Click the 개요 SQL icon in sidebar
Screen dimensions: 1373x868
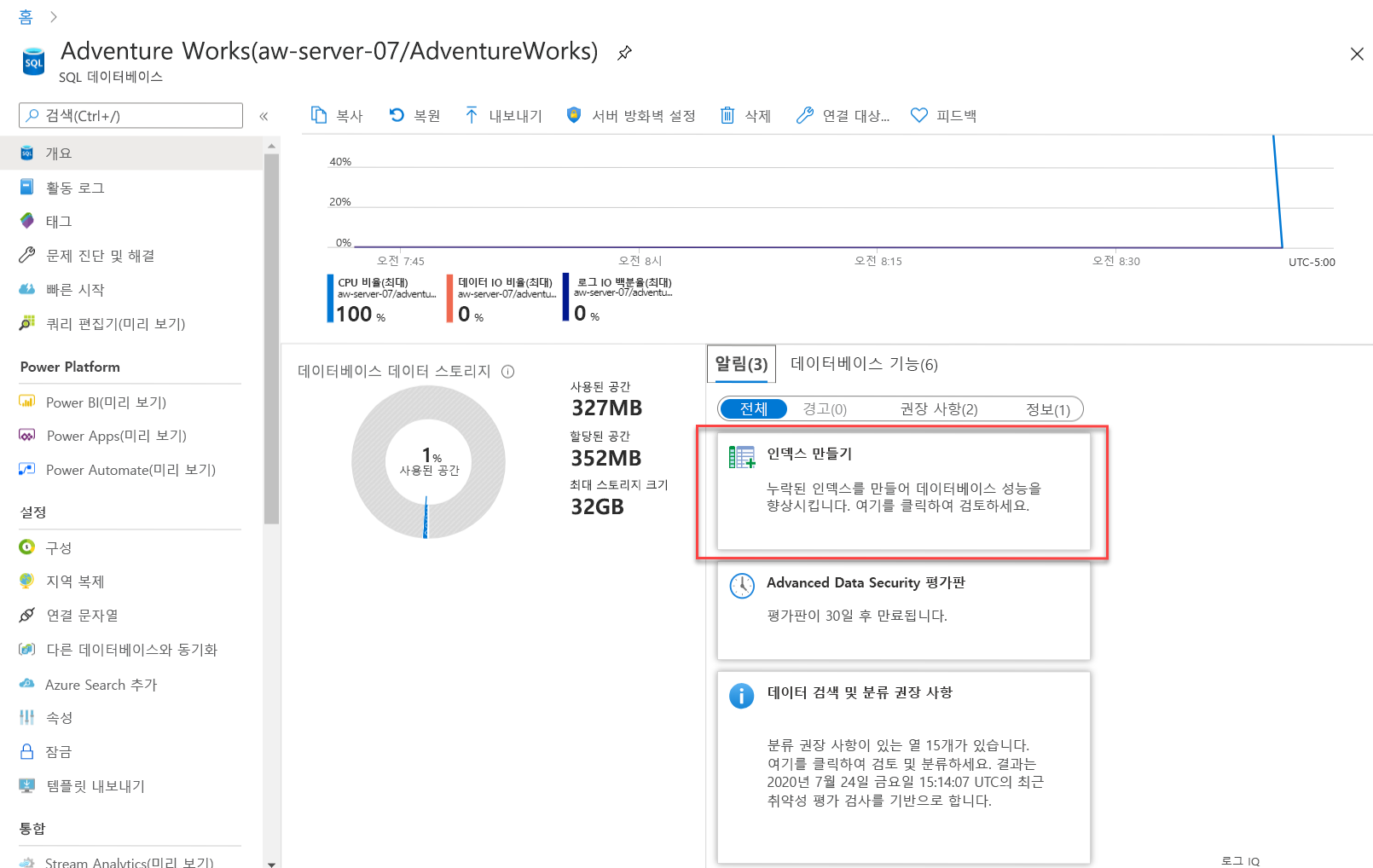[x=26, y=153]
